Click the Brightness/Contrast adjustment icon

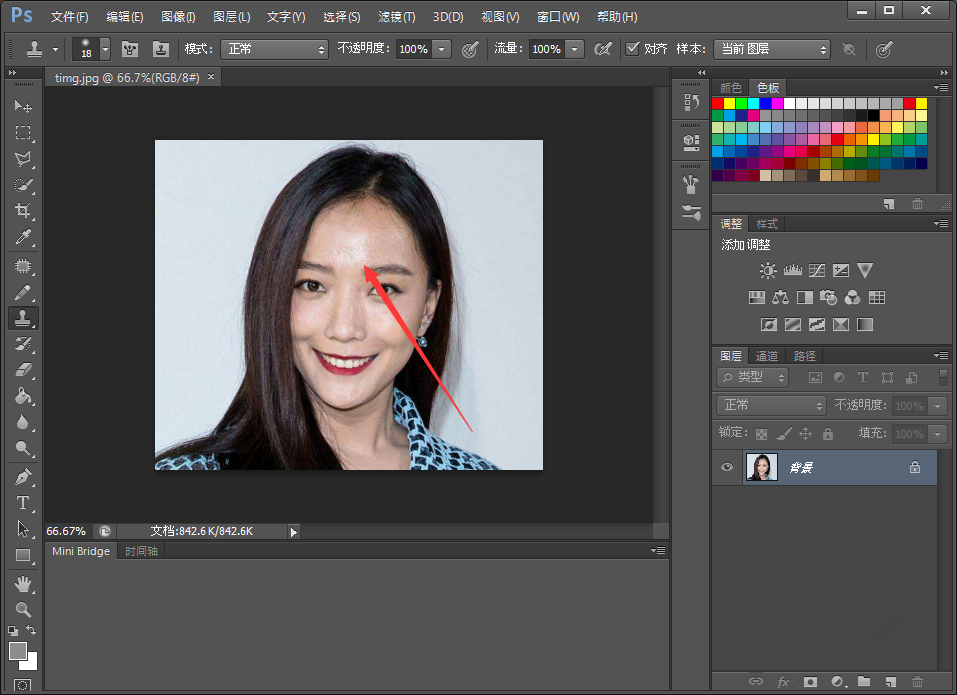tap(767, 270)
